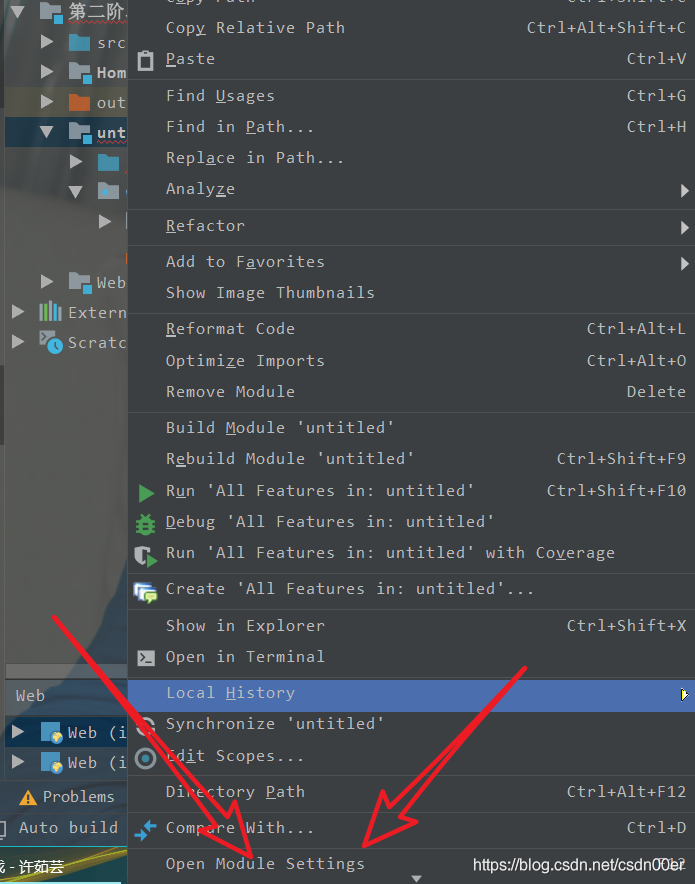Select Optimize Imports
The image size is (695, 884).
pyautogui.click(x=411, y=361)
